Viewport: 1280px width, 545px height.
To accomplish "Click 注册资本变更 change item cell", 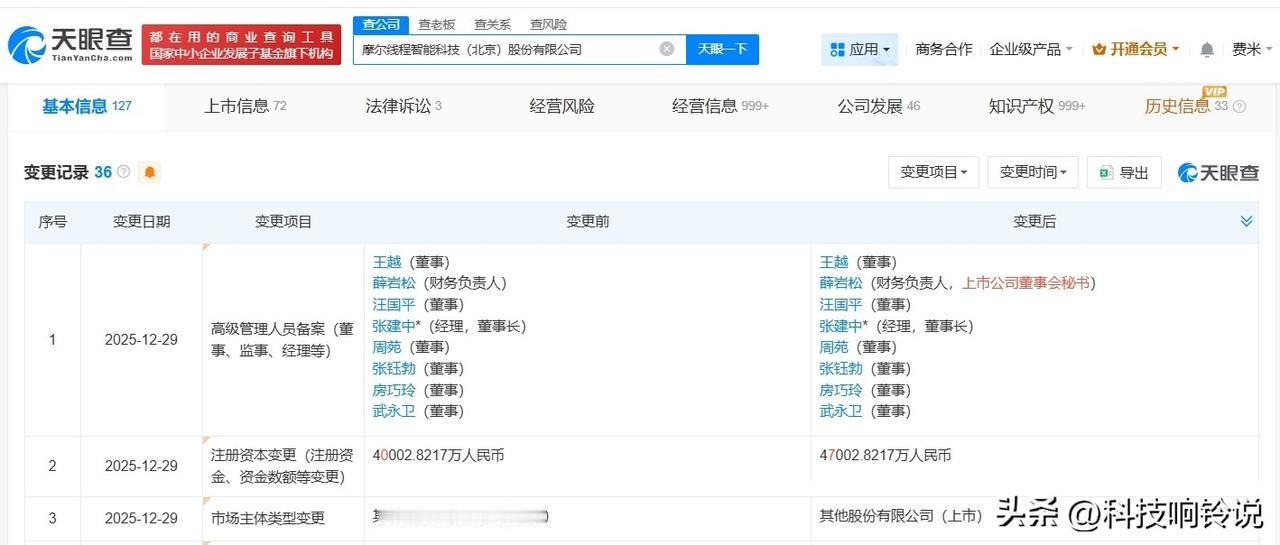I will 282,466.
